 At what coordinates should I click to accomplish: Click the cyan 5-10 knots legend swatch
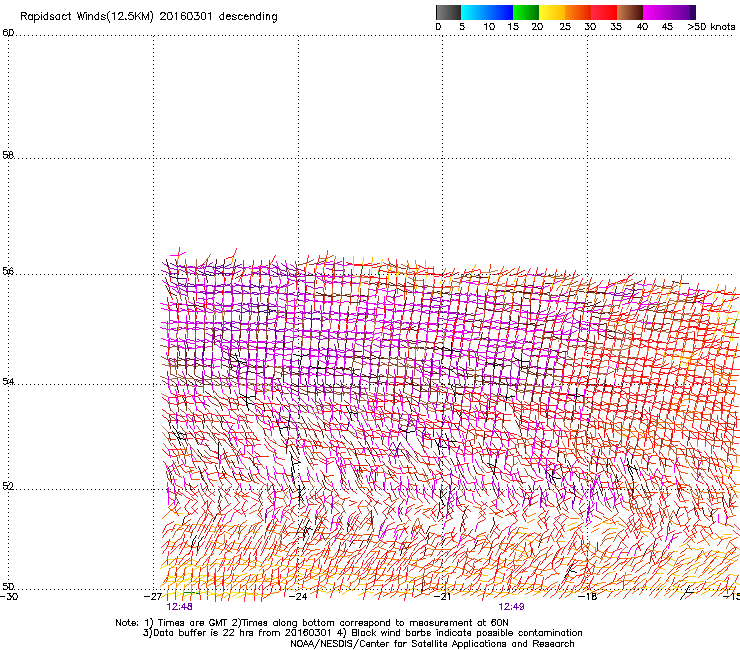pyautogui.click(x=474, y=12)
